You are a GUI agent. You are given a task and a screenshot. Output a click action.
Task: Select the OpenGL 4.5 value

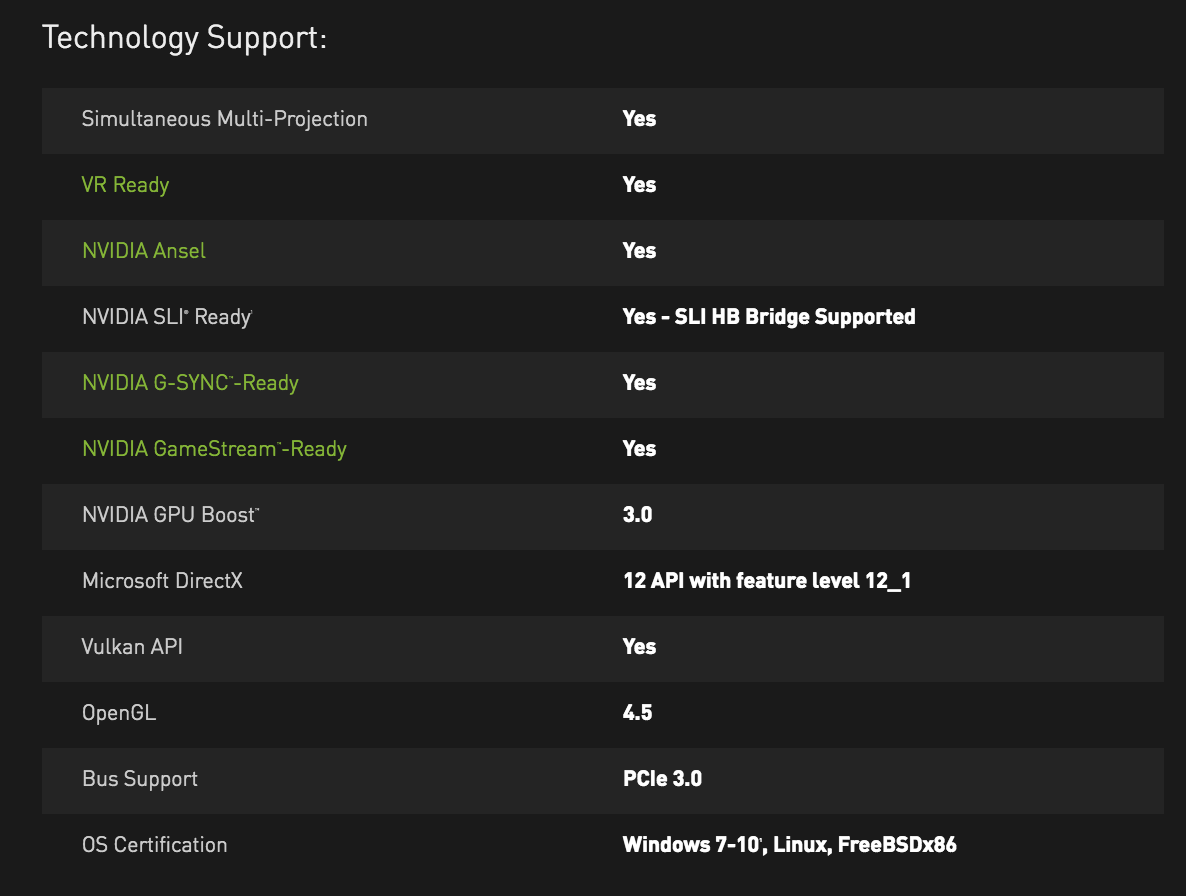pyautogui.click(x=637, y=713)
